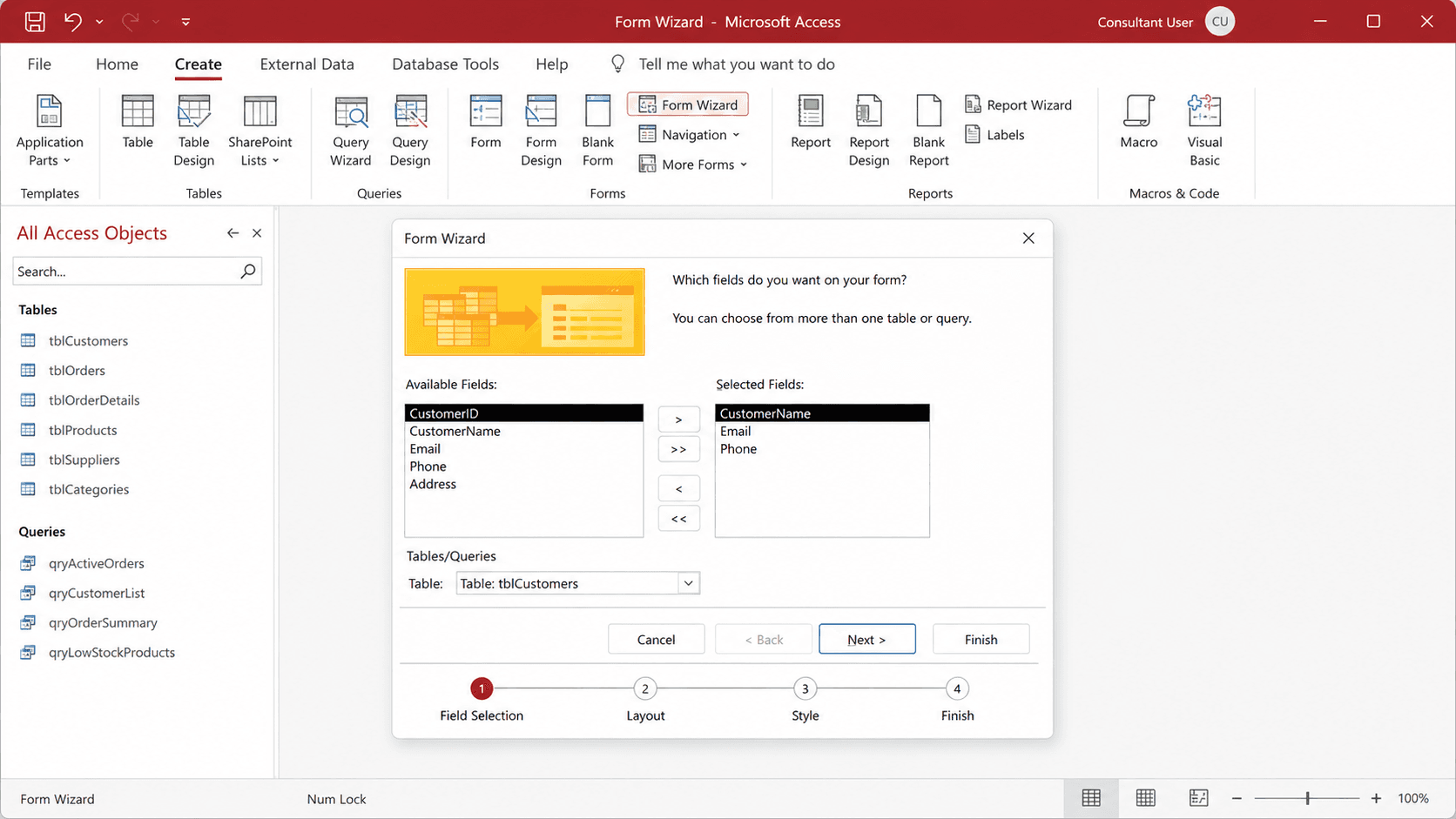Switch to the External Data tab
This screenshot has height=819, width=1456.
[x=307, y=64]
